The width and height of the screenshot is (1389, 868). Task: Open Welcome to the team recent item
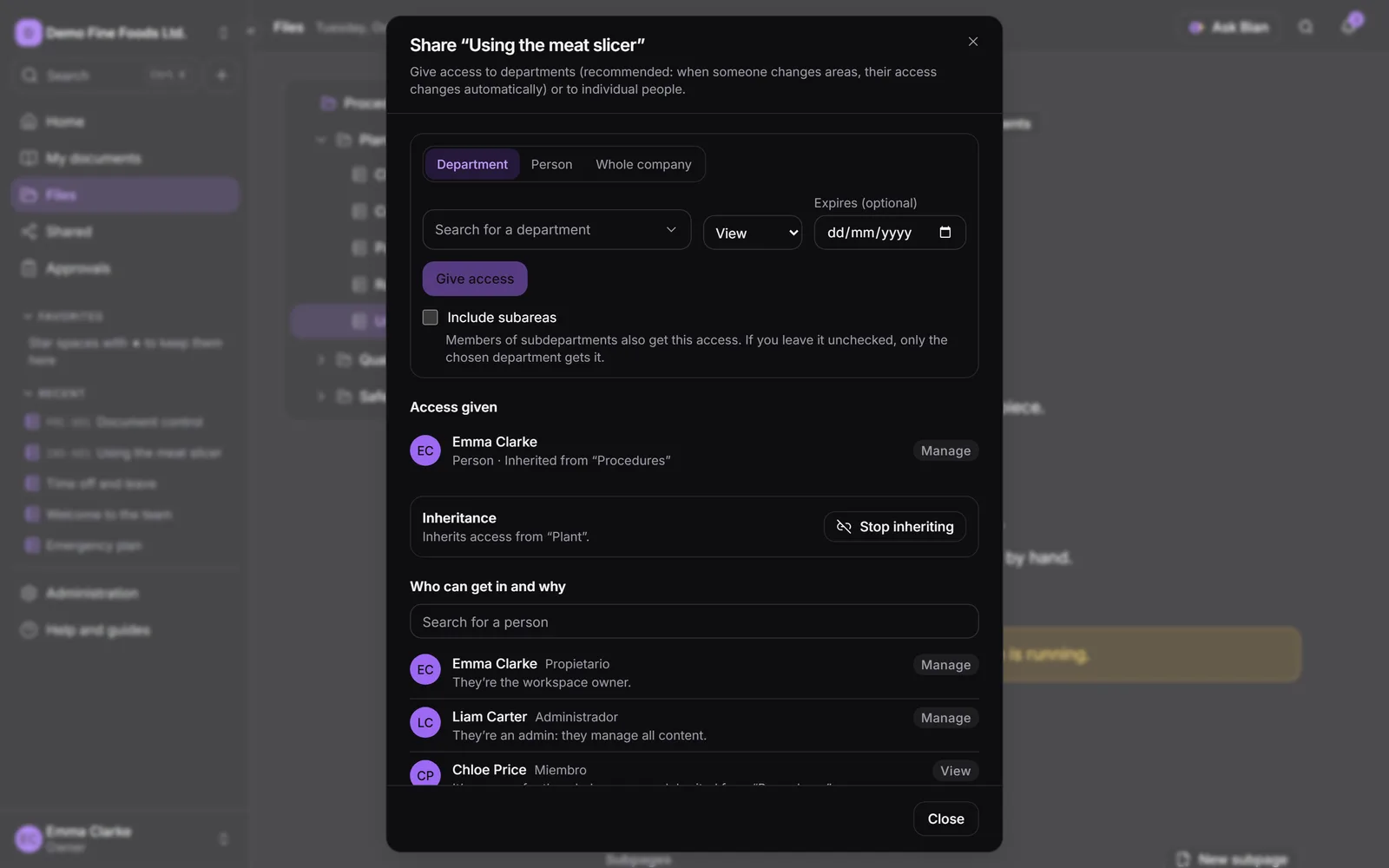click(125, 515)
